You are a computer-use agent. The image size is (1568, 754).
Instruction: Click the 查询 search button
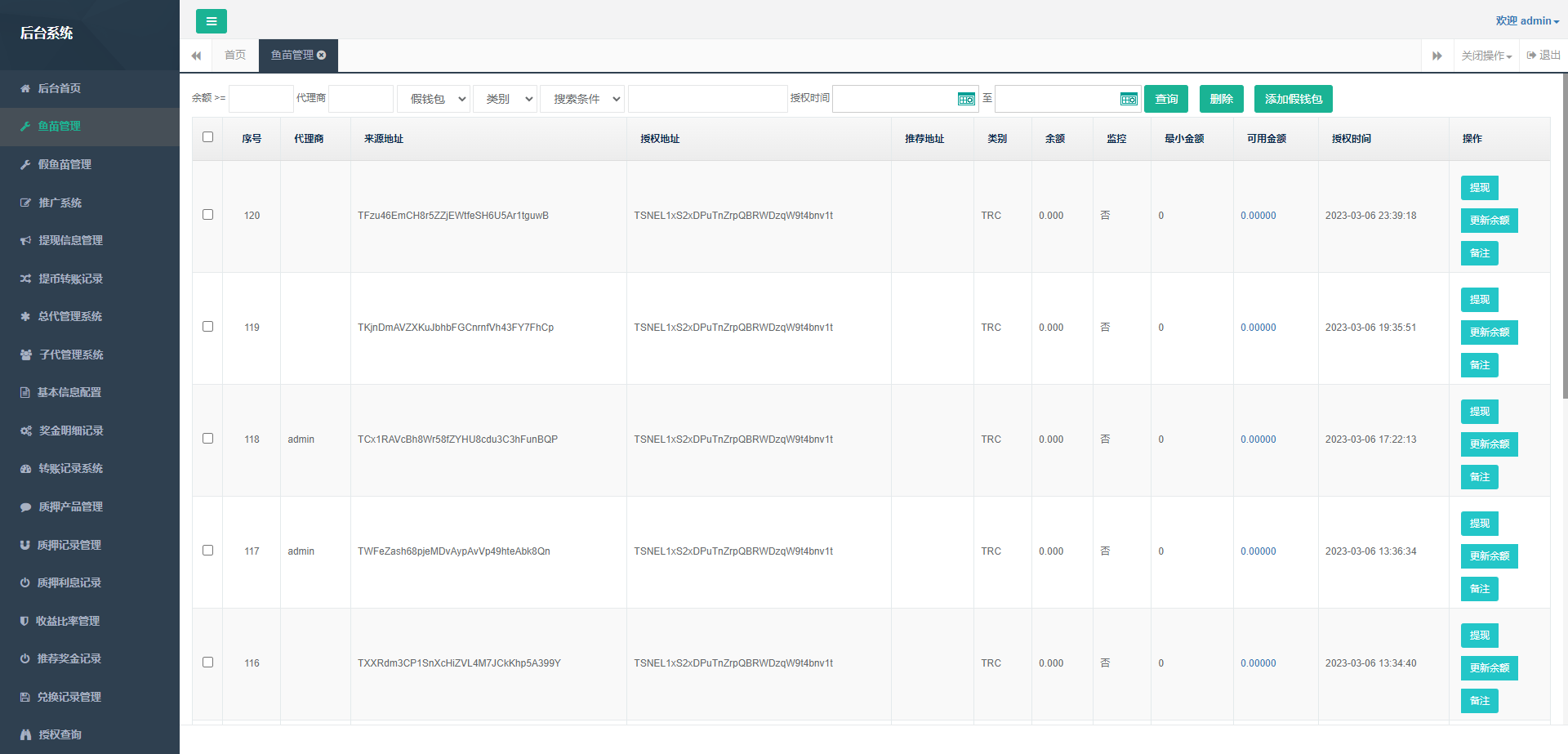(x=1165, y=99)
